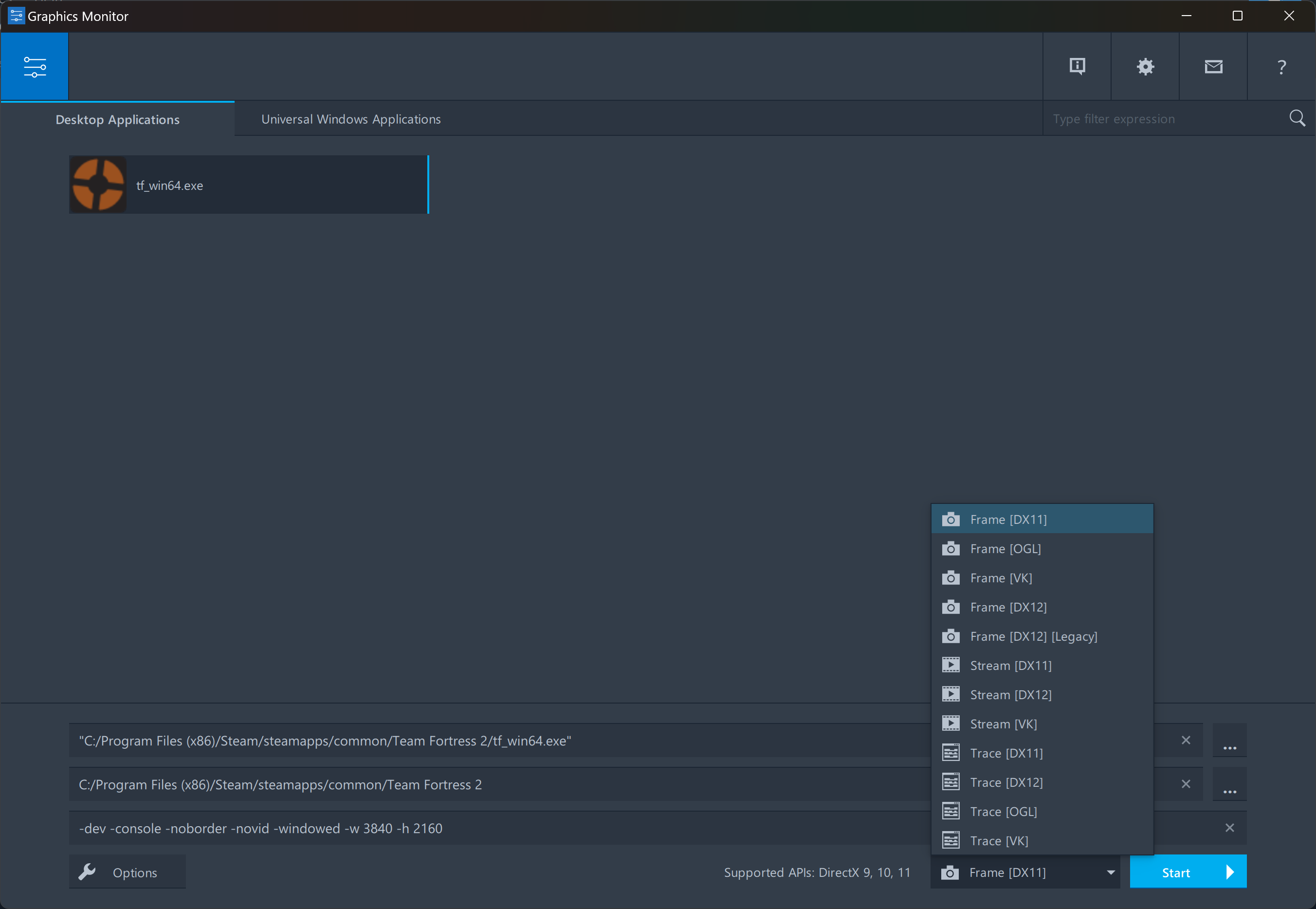This screenshot has width=1316, height=909.
Task: Browse for executable path with ellipsis button
Action: click(x=1229, y=741)
